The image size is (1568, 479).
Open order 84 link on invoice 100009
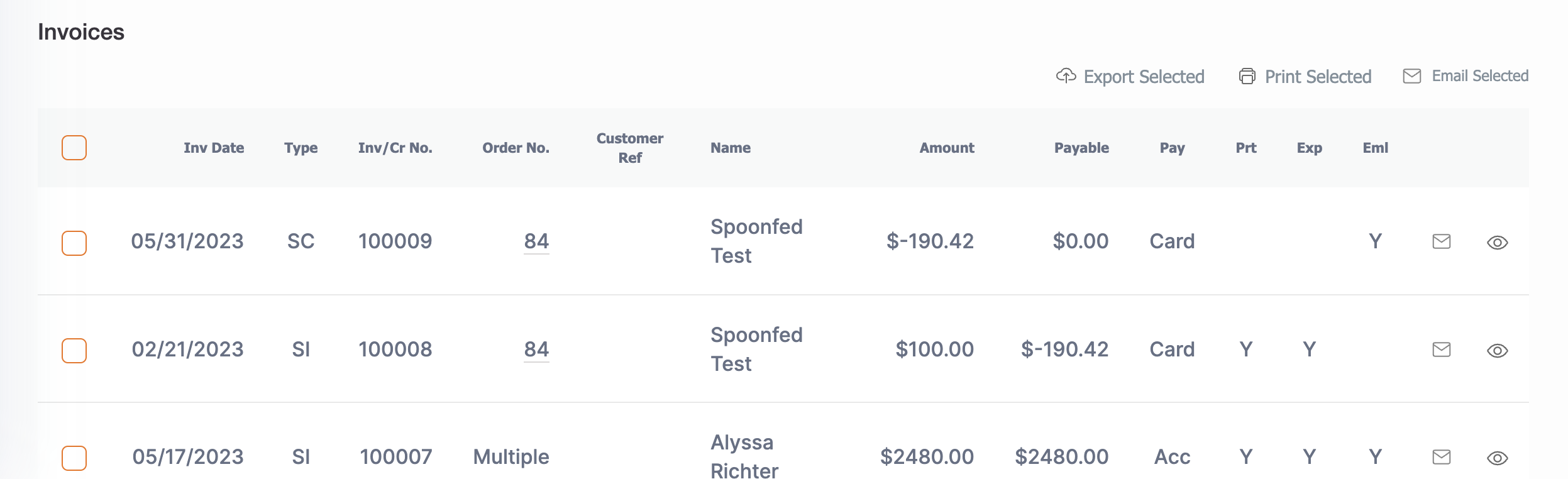(x=536, y=241)
